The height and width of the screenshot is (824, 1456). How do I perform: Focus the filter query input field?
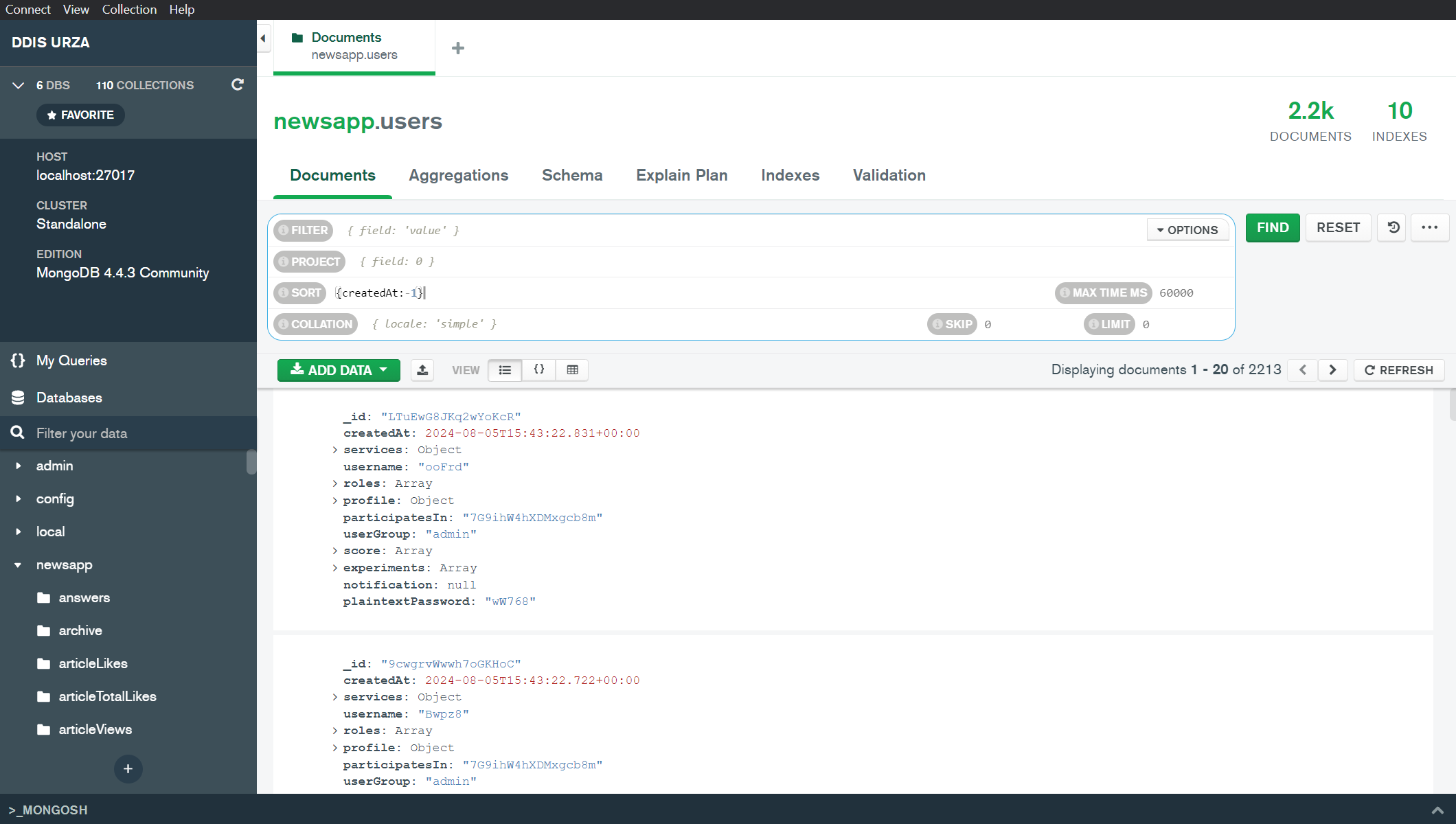click(x=742, y=230)
